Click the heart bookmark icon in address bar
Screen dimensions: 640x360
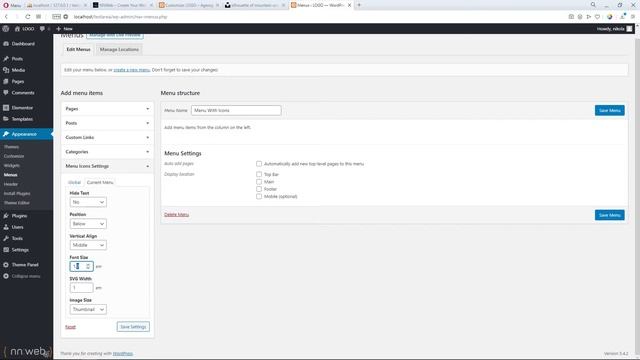pyautogui.click(x=597, y=17)
